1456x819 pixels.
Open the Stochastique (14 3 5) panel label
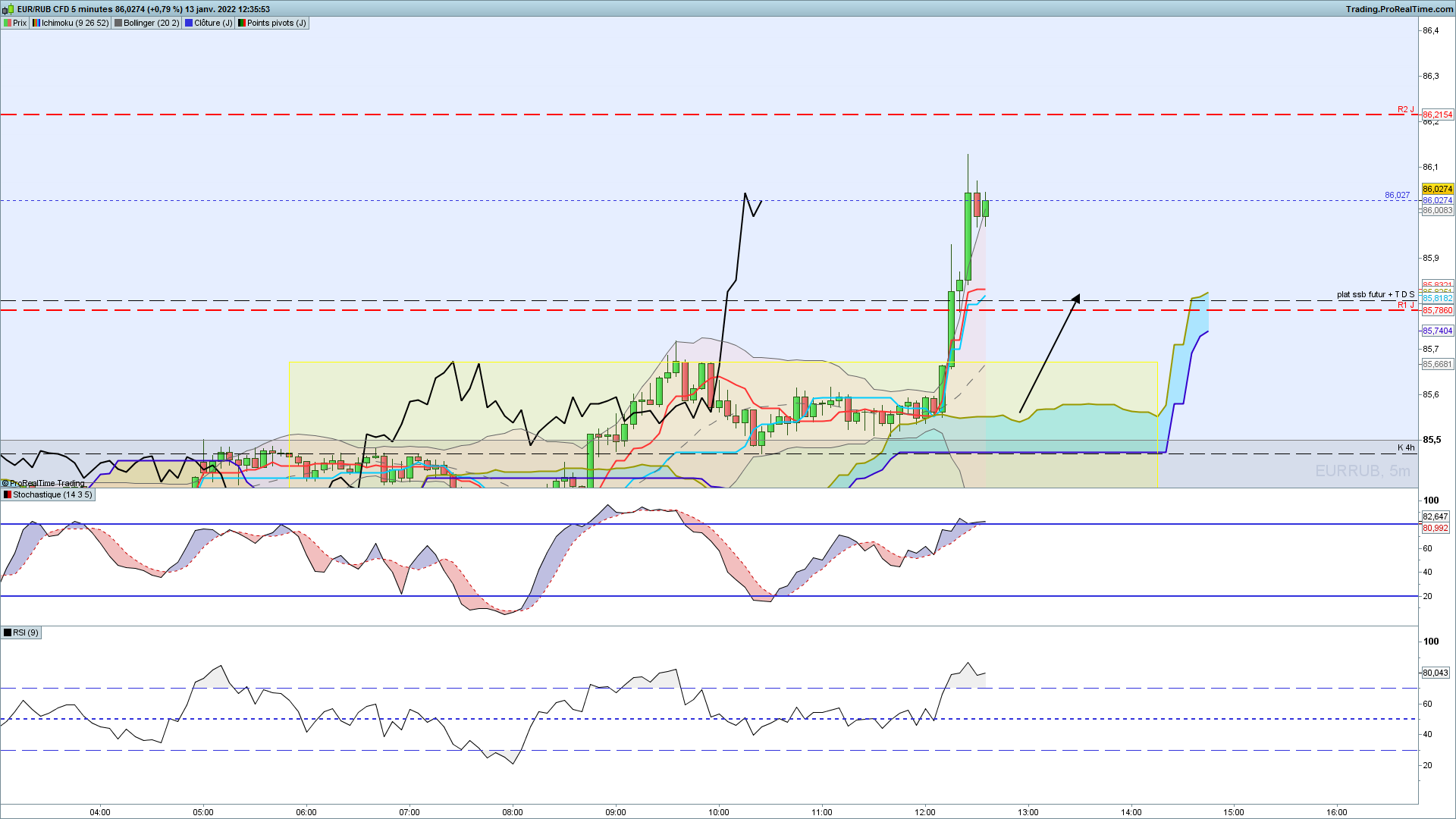coord(48,494)
